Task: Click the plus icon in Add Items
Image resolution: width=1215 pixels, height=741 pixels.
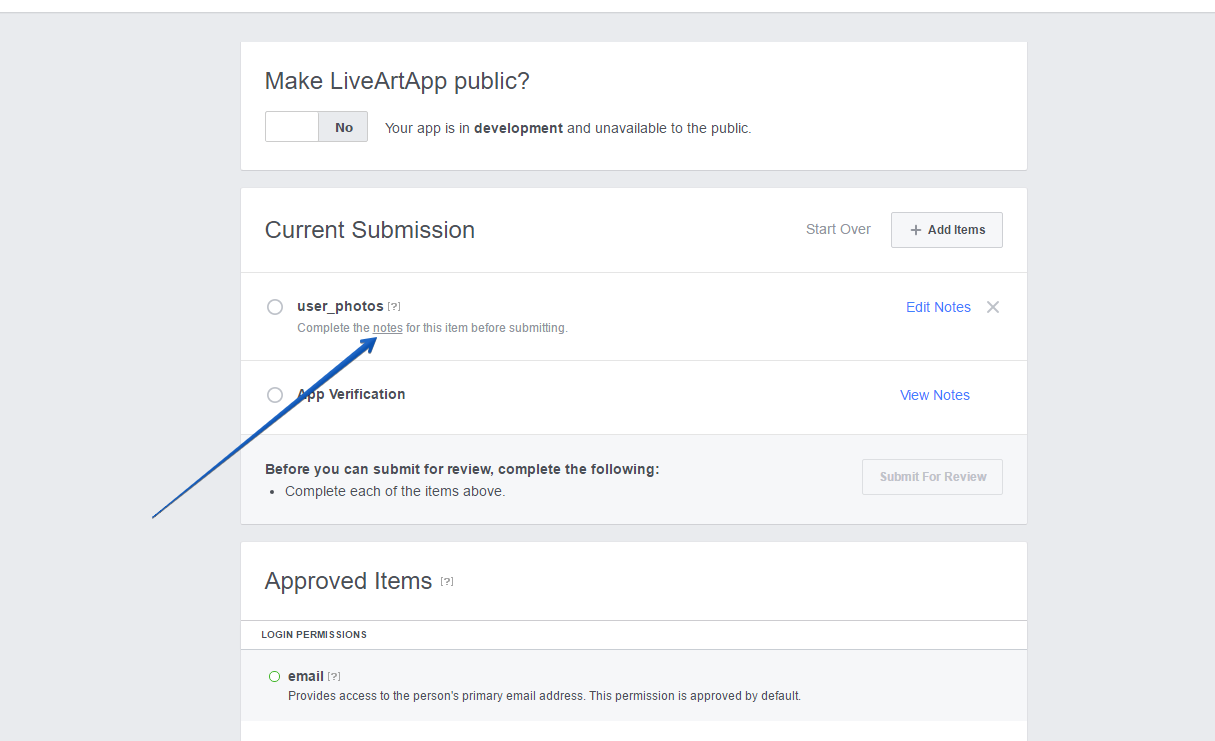Action: [916, 230]
